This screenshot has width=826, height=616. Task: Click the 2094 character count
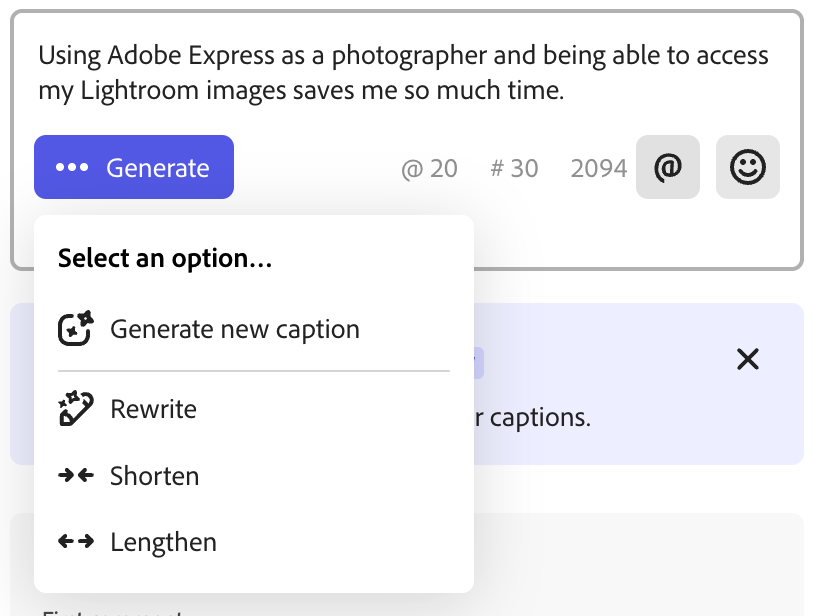(x=598, y=169)
